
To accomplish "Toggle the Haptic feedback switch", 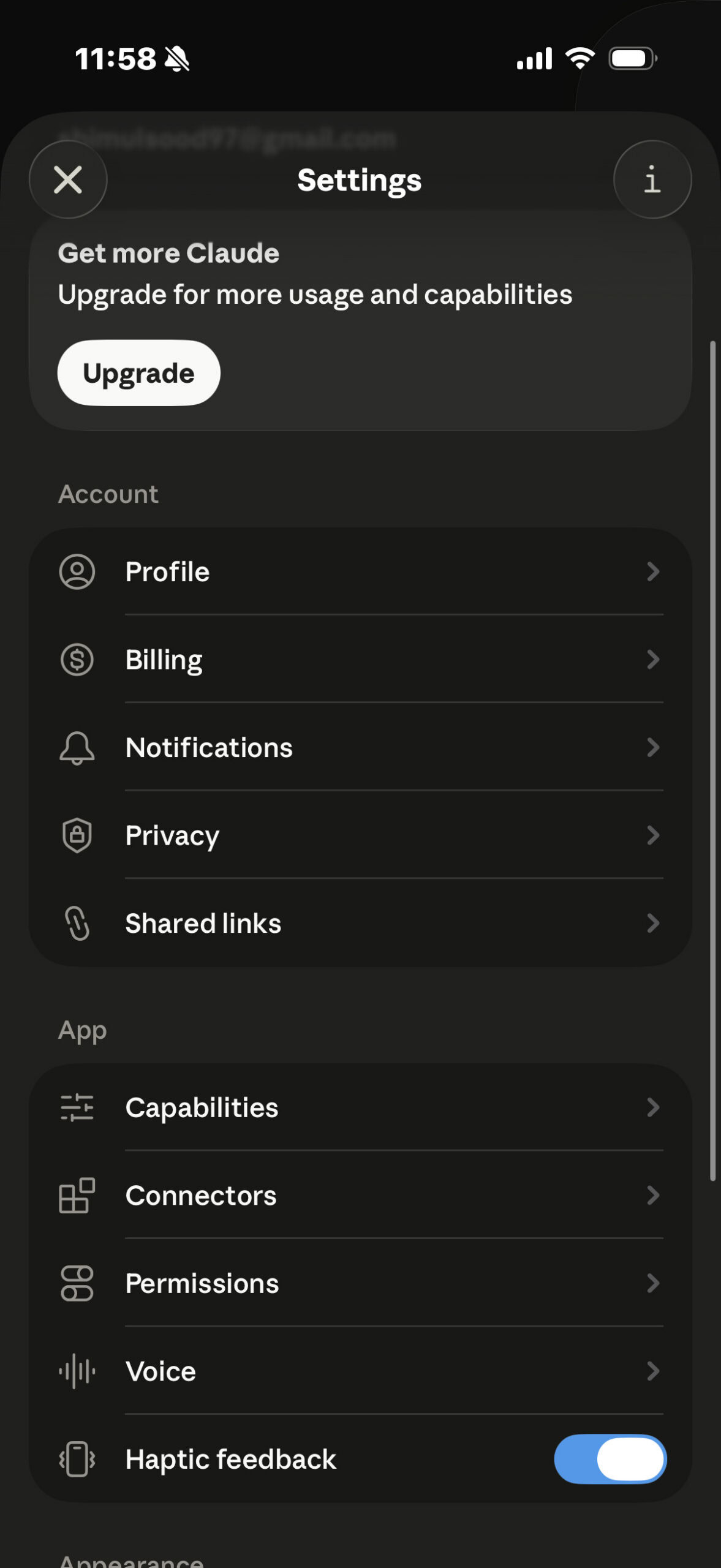I will pos(610,1459).
